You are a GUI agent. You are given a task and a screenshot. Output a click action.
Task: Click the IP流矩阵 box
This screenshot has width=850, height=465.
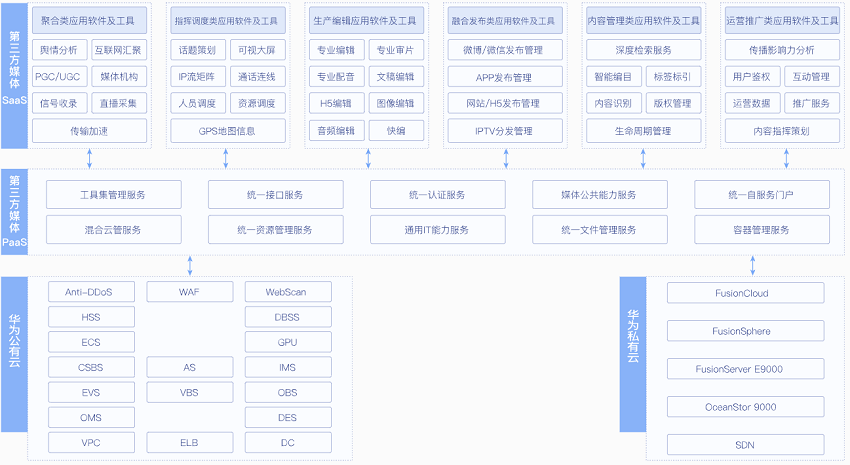click(198, 76)
